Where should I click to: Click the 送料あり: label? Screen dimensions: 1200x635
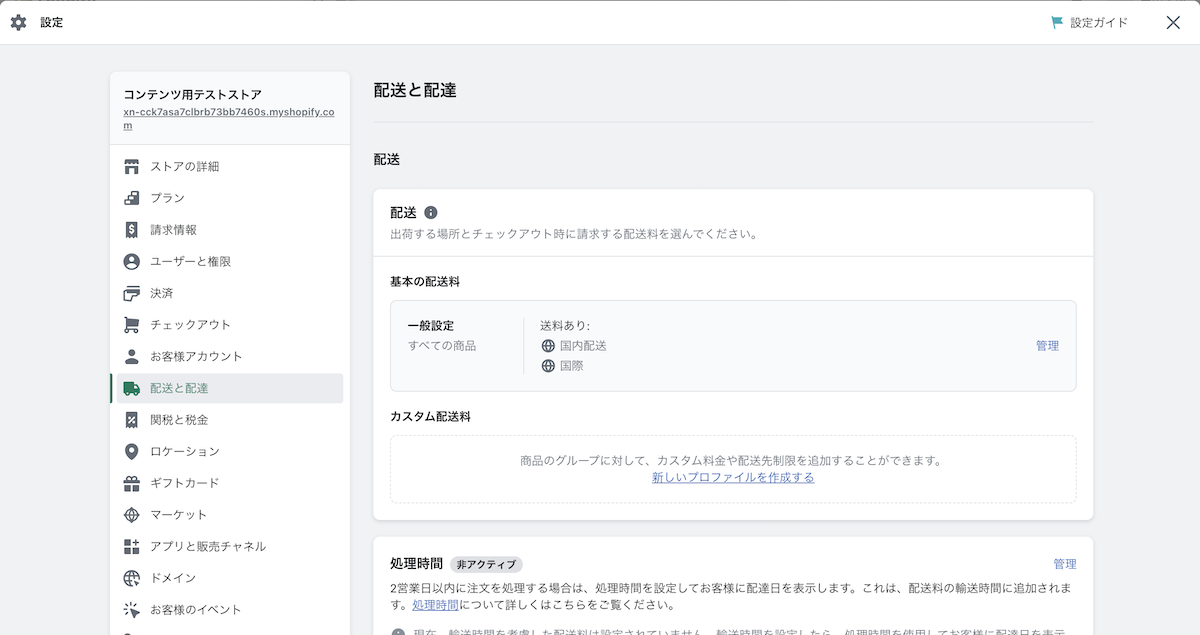pos(565,326)
